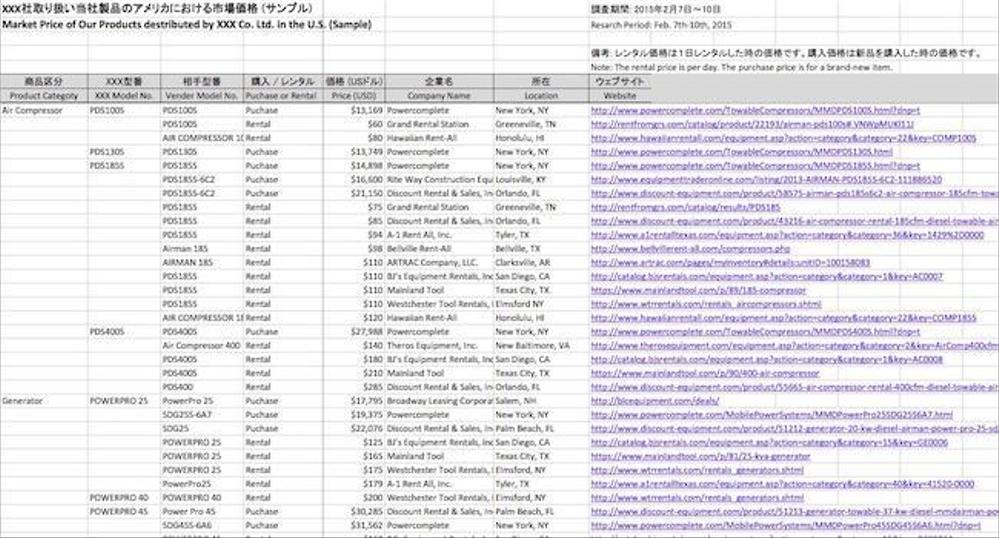
Task: Select the rental price note cell
Action: (741, 67)
